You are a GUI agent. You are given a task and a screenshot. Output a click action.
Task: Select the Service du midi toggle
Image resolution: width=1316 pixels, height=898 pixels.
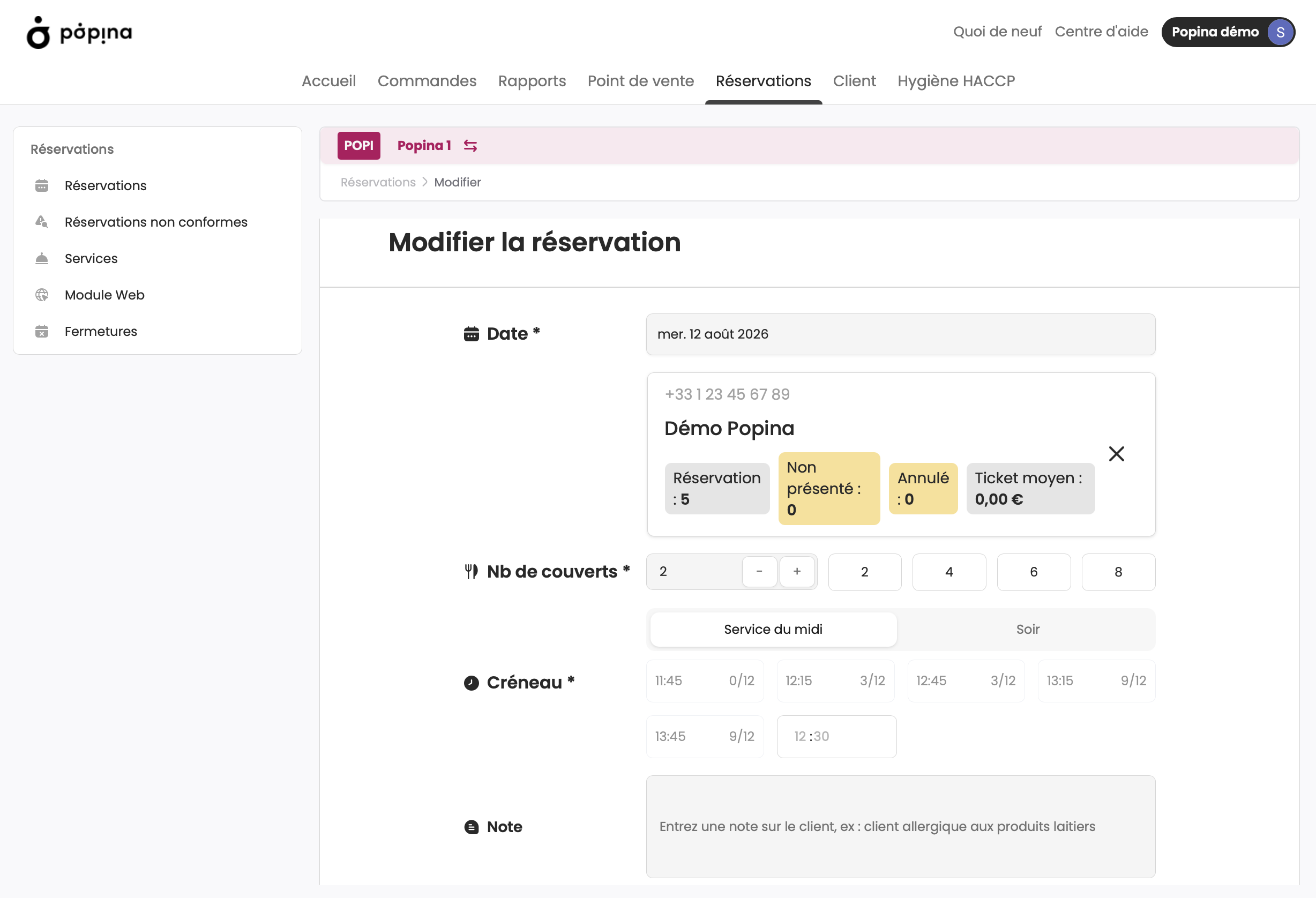pos(773,630)
